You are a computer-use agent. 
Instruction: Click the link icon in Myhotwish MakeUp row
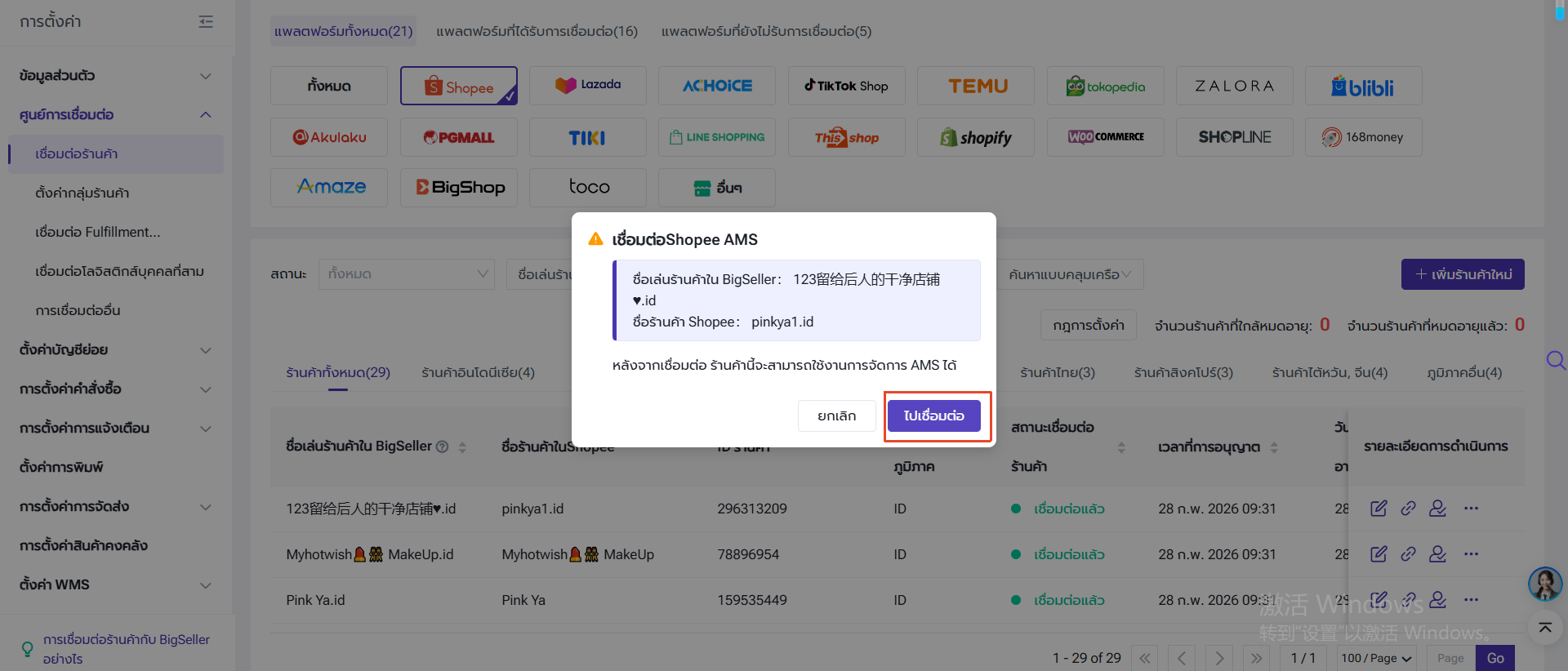[x=1408, y=554]
